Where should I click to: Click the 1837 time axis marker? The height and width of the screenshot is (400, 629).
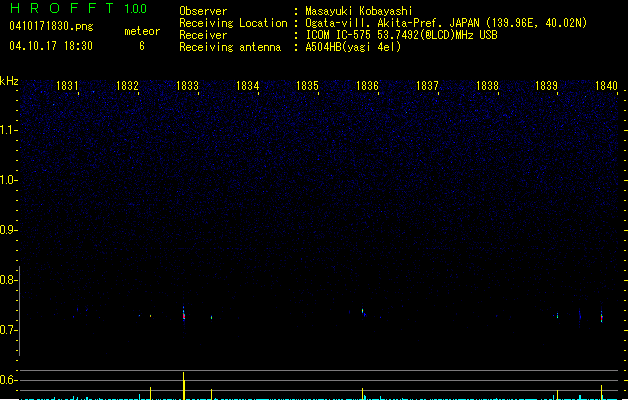point(427,86)
